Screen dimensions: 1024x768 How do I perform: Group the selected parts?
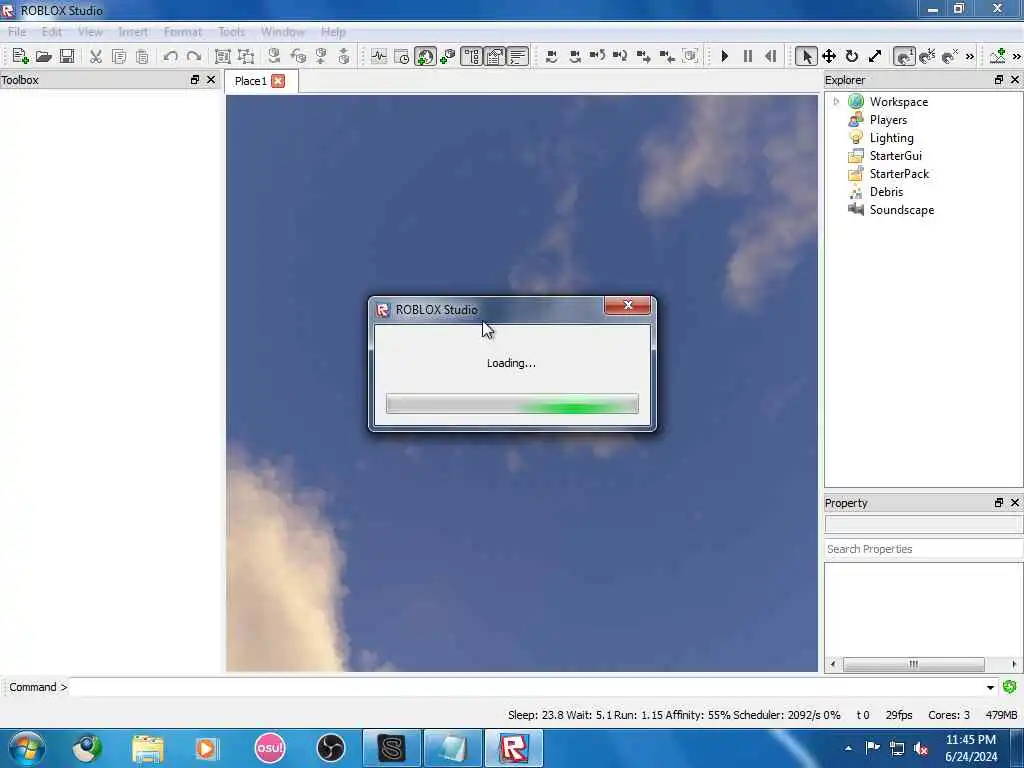coord(223,56)
